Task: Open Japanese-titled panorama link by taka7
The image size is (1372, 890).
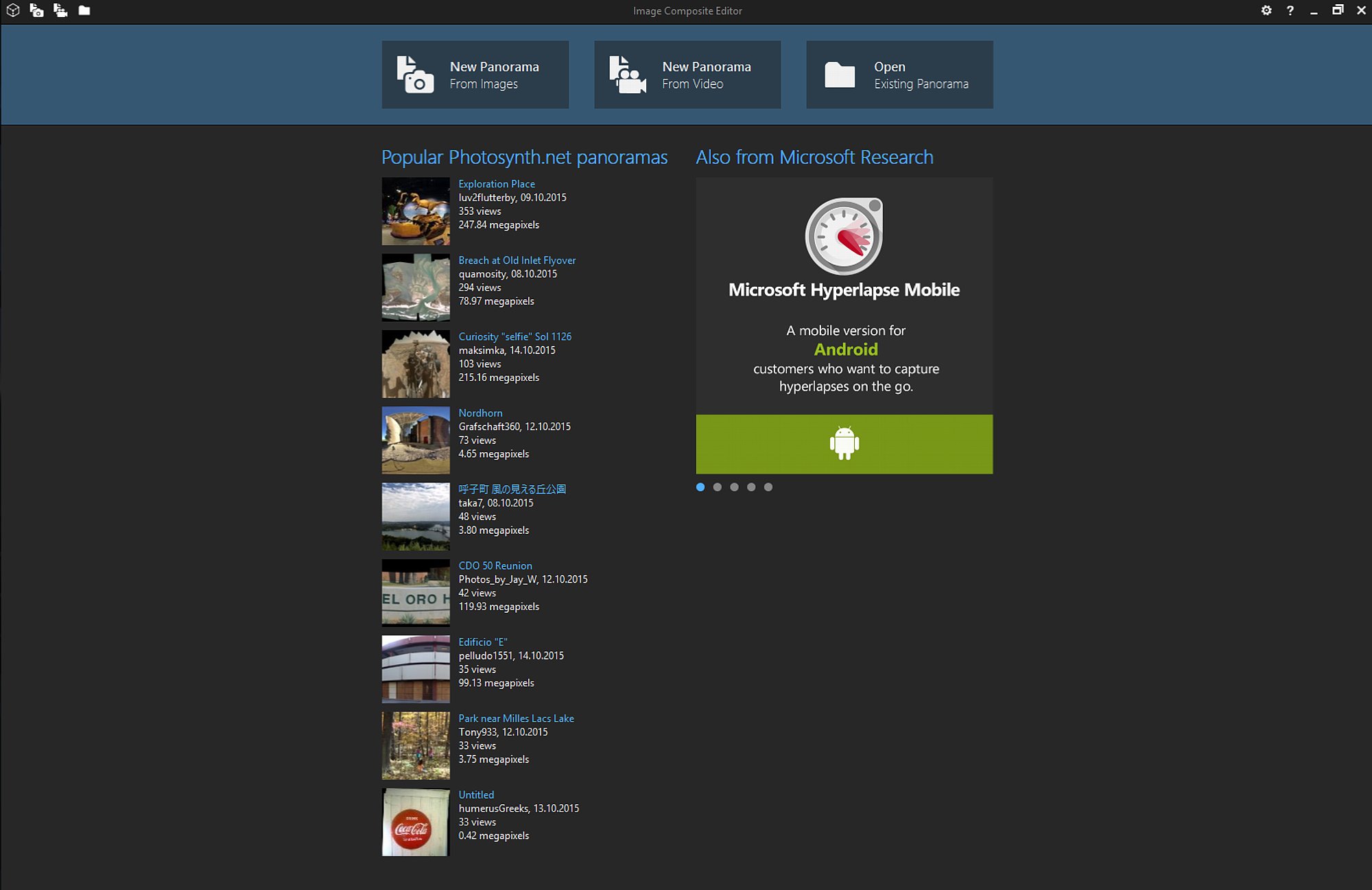Action: 512,489
